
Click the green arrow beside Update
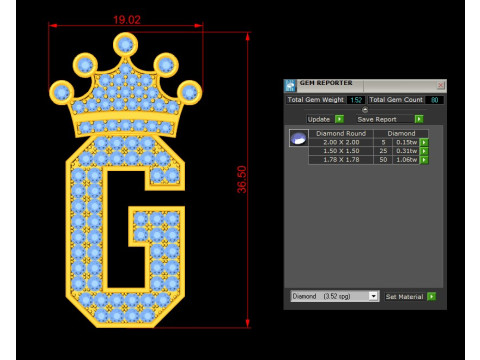click(339, 119)
